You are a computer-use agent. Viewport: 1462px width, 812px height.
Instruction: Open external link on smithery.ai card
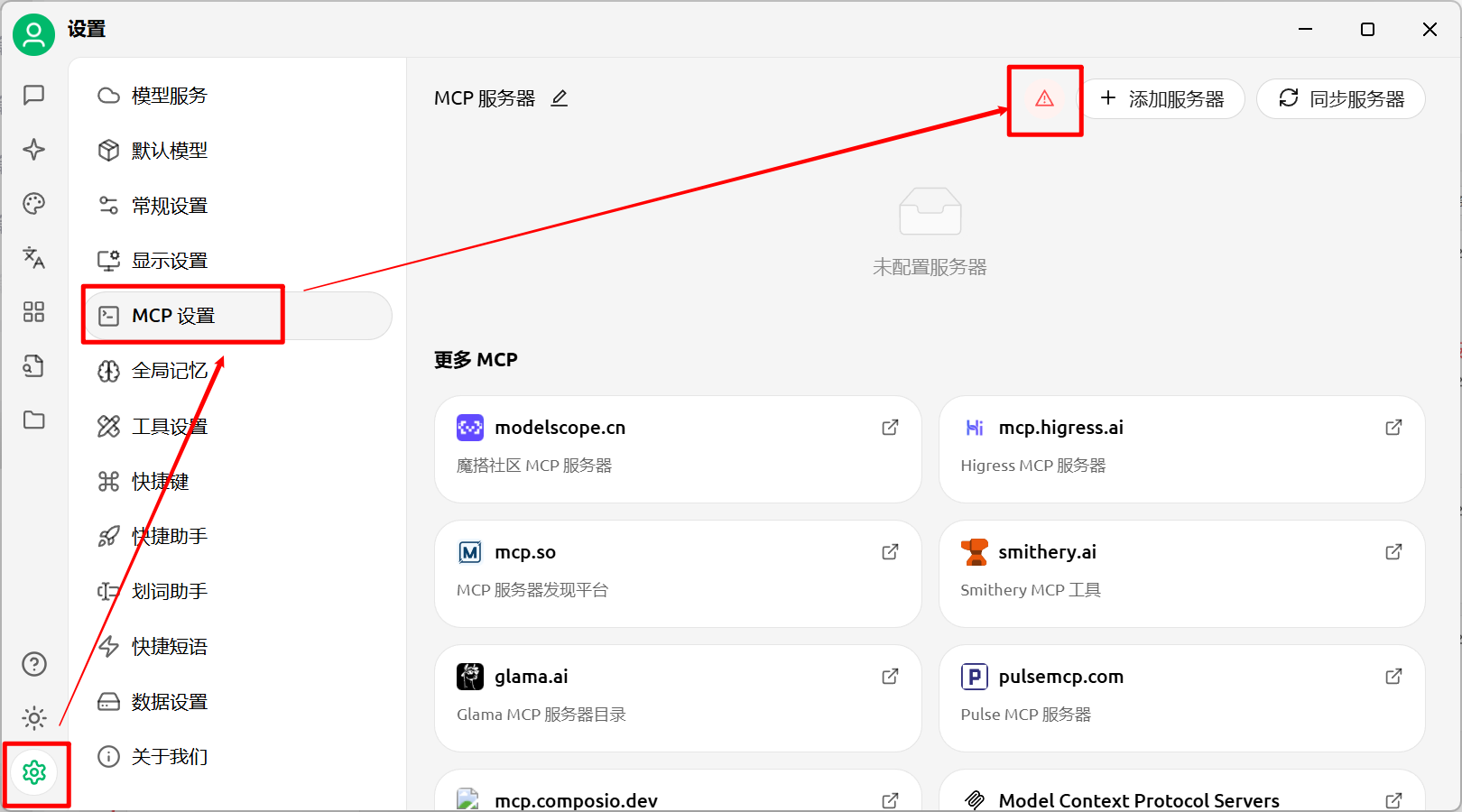[1393, 552]
